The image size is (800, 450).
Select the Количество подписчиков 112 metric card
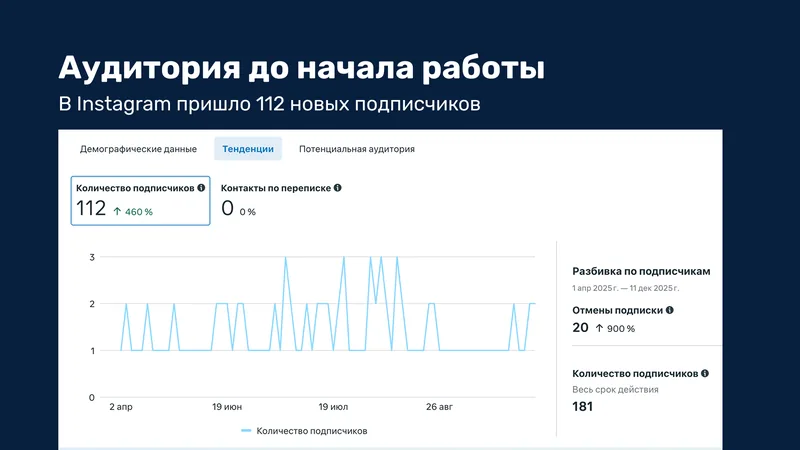pyautogui.click(x=140, y=201)
